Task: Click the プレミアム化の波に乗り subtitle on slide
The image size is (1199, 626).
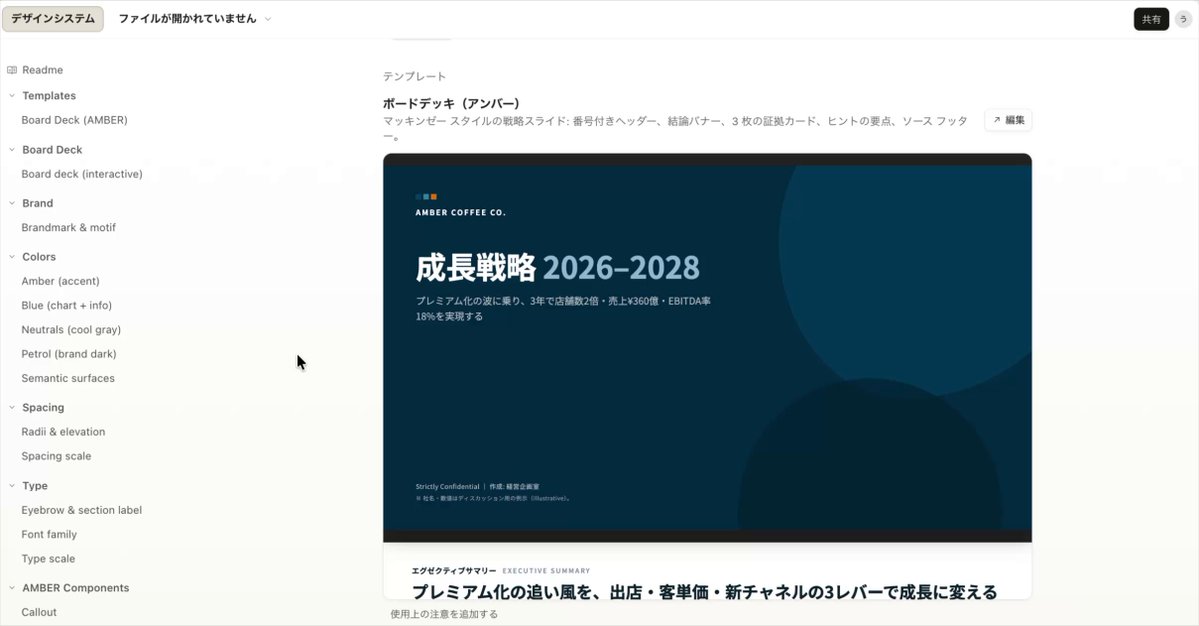Action: pos(564,308)
